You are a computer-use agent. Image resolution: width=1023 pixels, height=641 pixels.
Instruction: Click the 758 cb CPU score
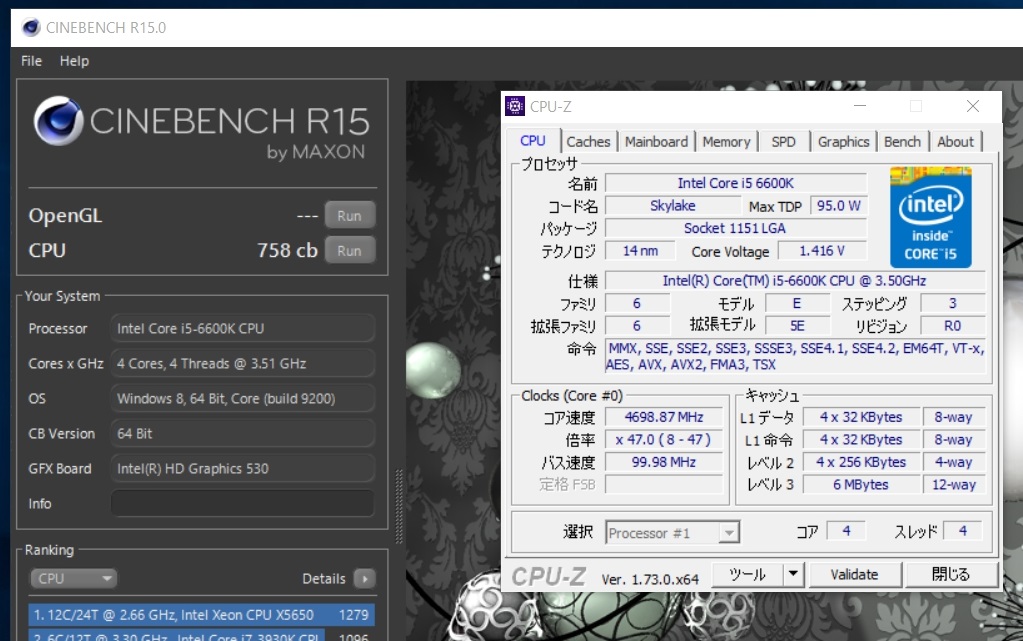click(287, 251)
